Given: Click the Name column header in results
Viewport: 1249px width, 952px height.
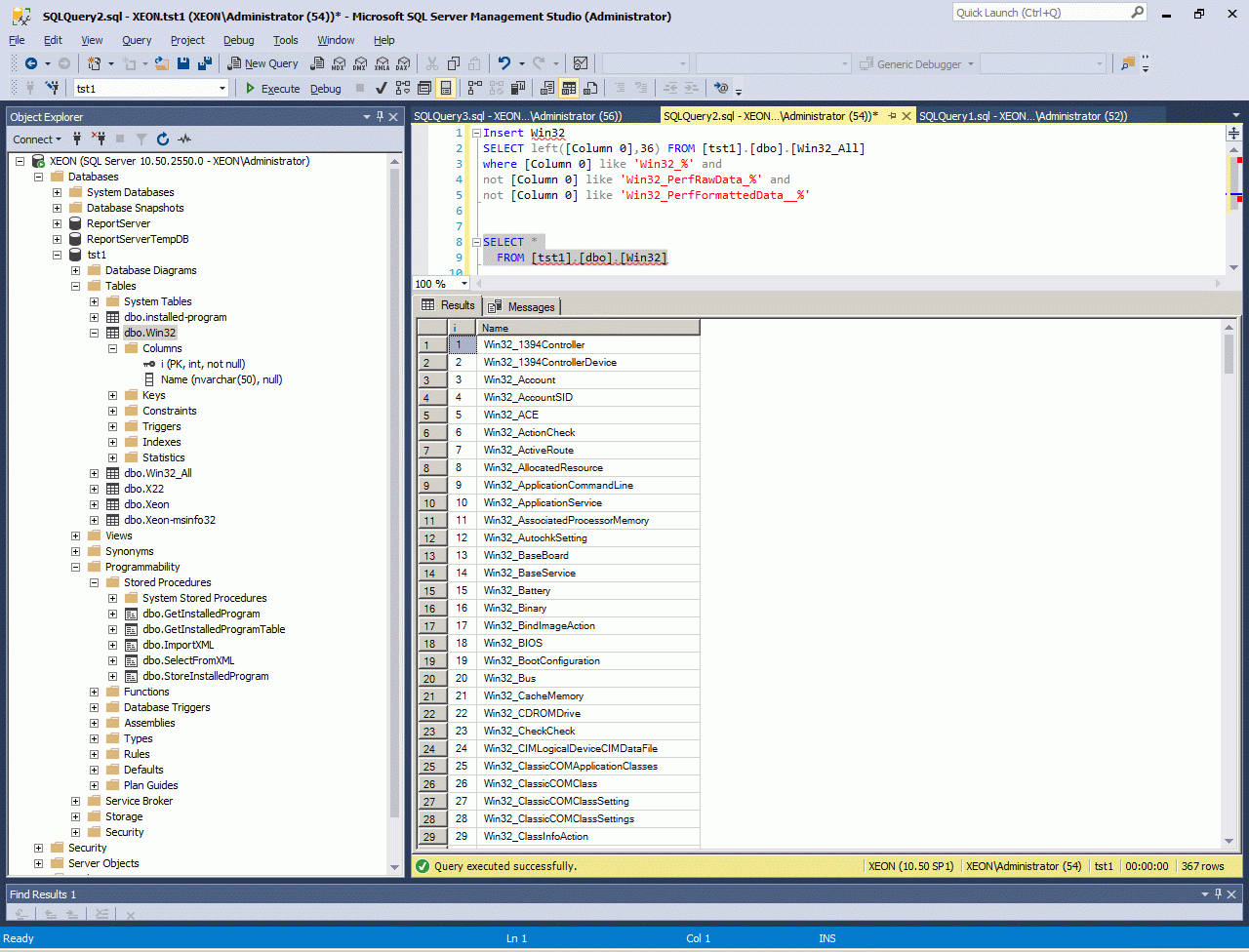Looking at the screenshot, I should 587,328.
